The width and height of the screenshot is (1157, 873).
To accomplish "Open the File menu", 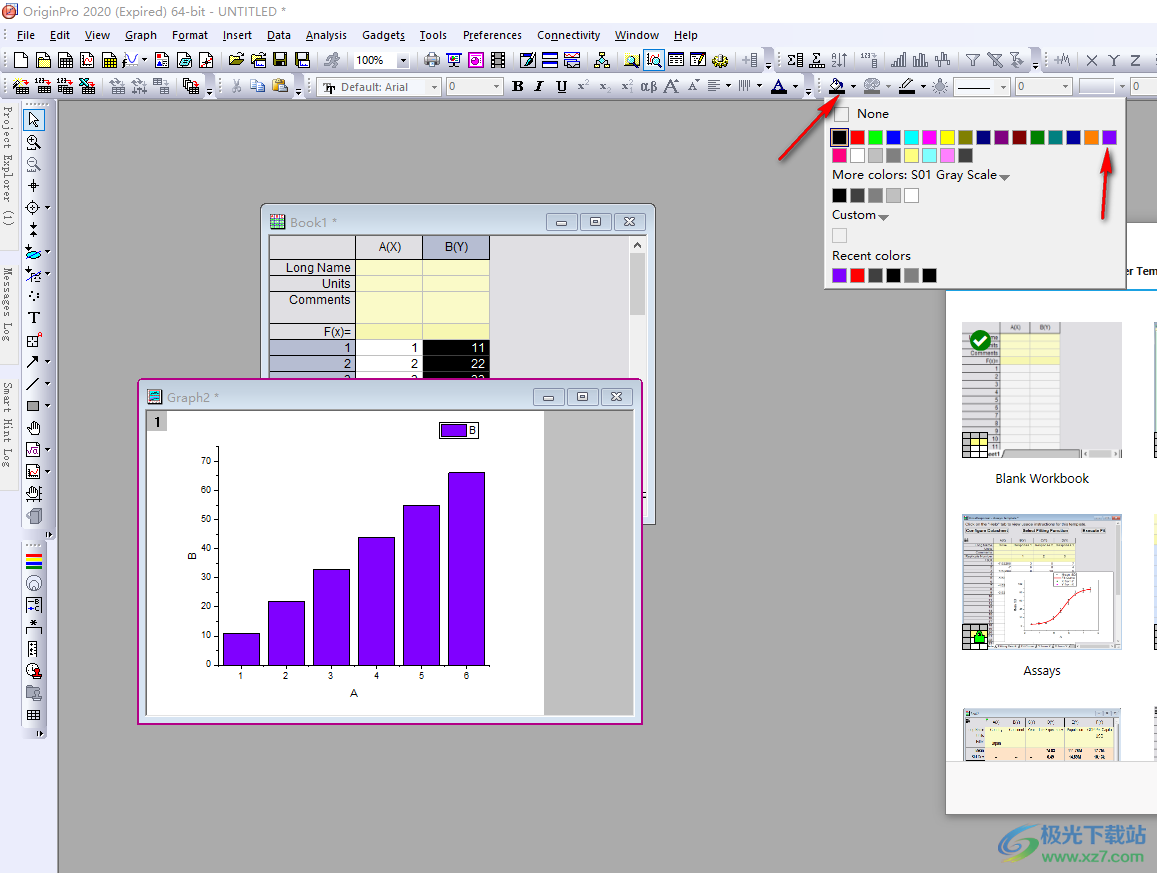I will 26,35.
